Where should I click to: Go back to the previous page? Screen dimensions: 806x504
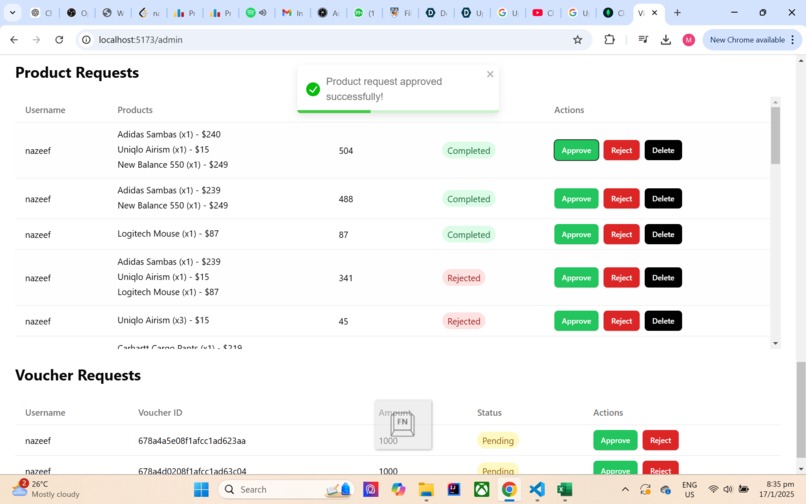coord(14,40)
